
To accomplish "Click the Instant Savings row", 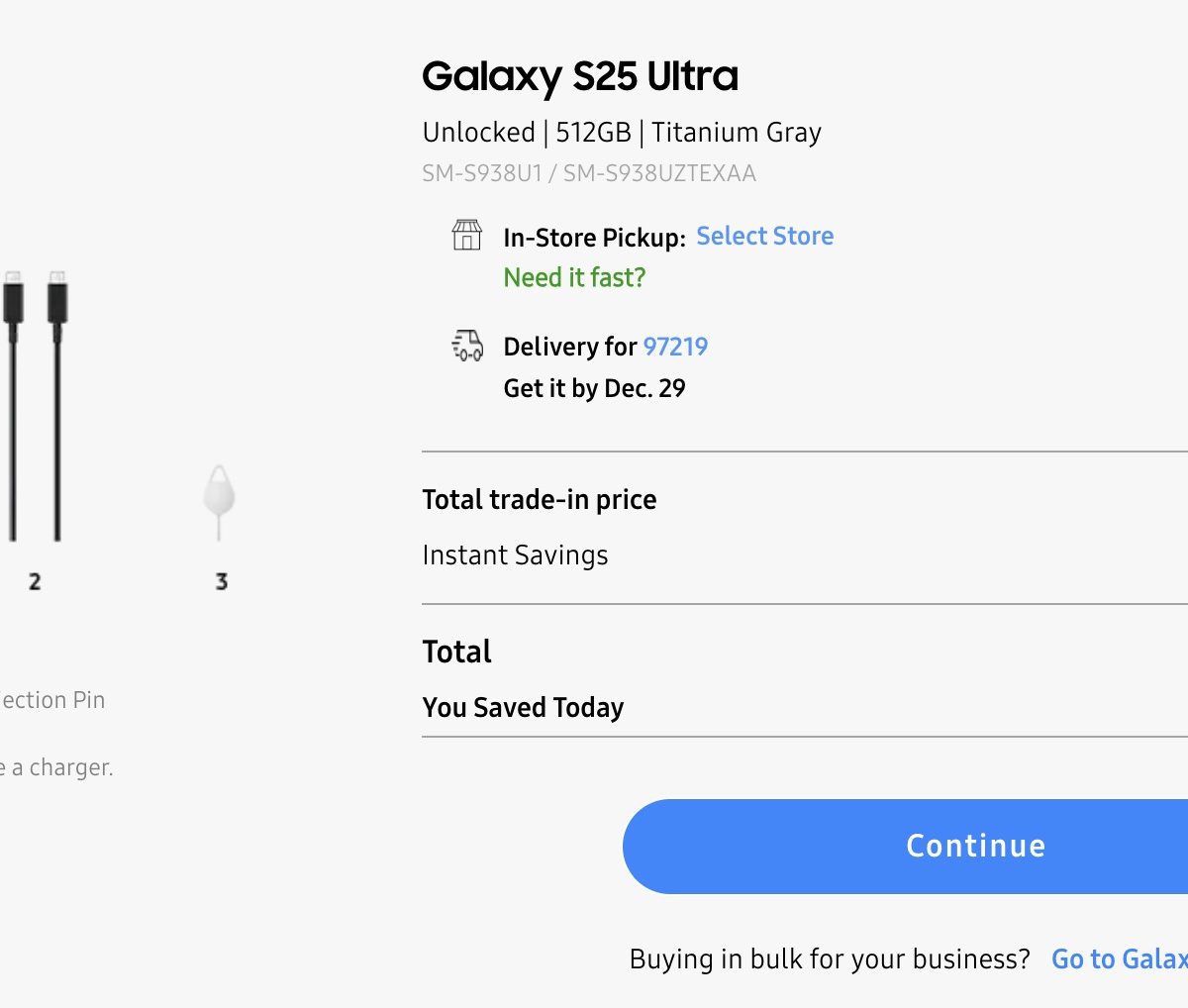I will click(x=515, y=555).
